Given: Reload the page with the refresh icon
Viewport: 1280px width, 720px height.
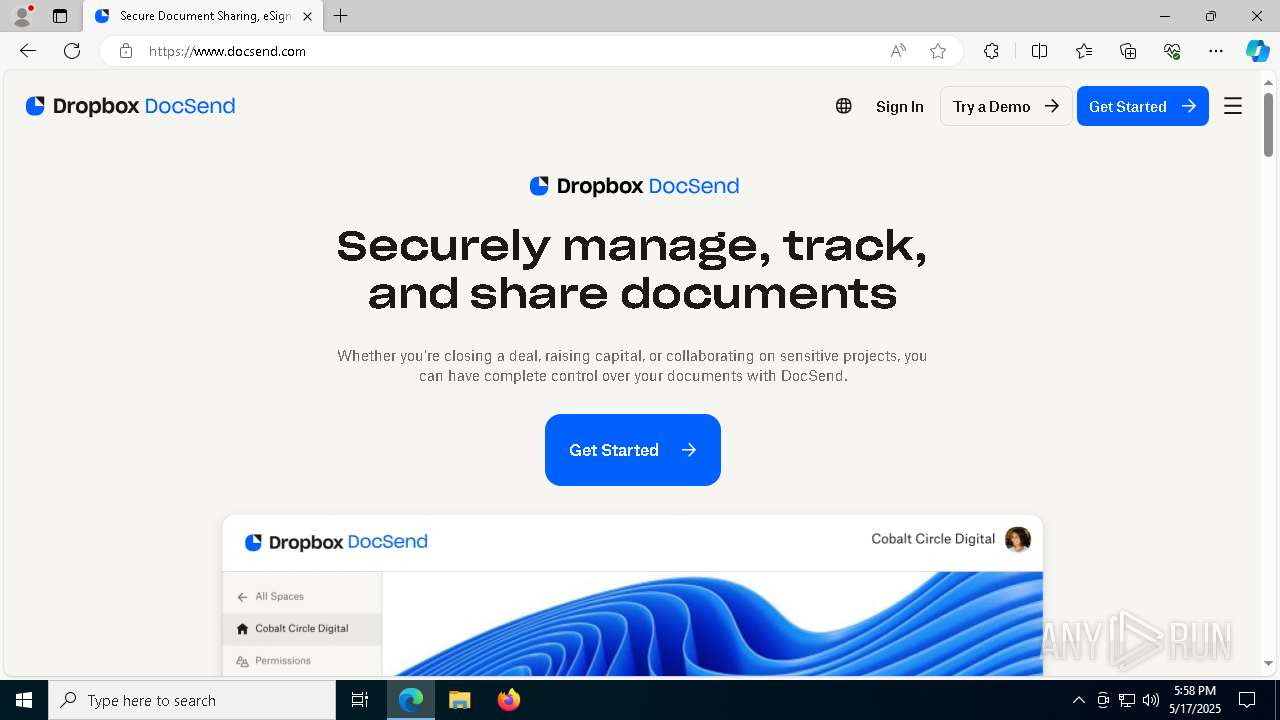Looking at the screenshot, I should tap(72, 51).
